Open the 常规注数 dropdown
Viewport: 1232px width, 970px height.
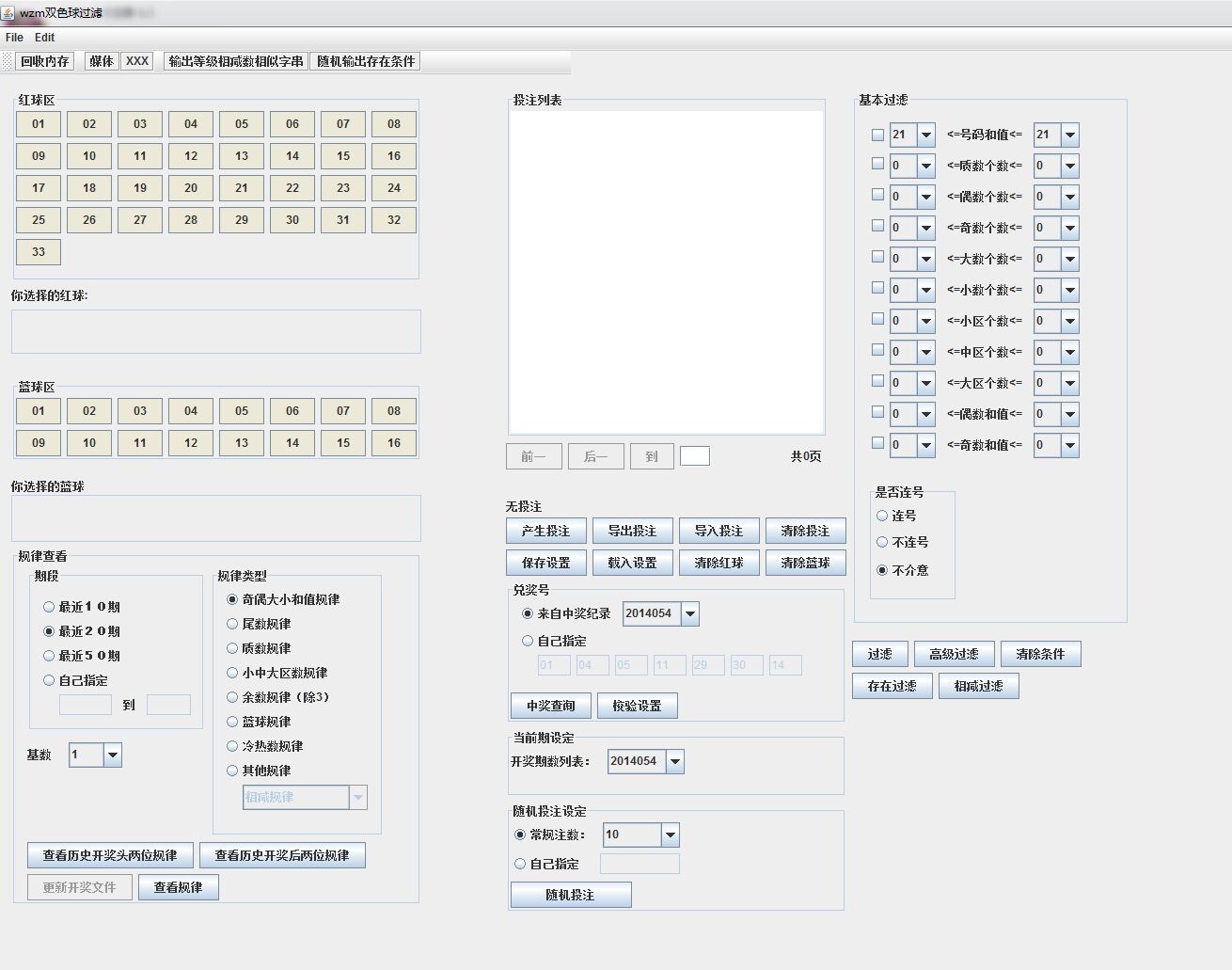point(670,835)
